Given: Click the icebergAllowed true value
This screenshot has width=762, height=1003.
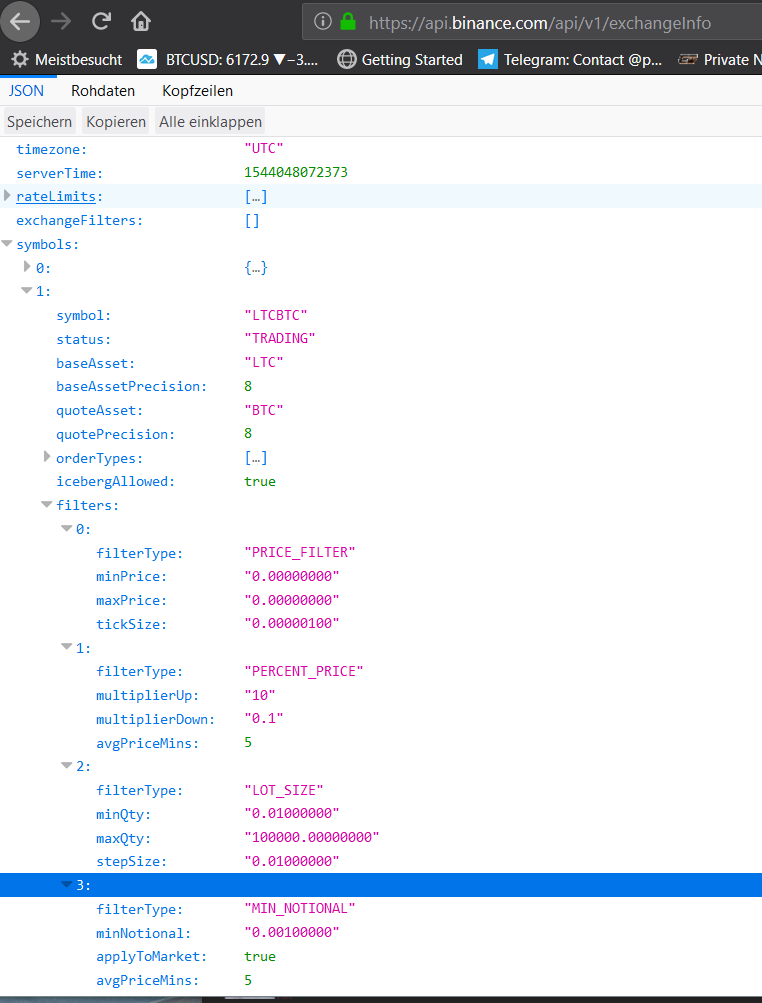Looking at the screenshot, I should click(x=260, y=482).
